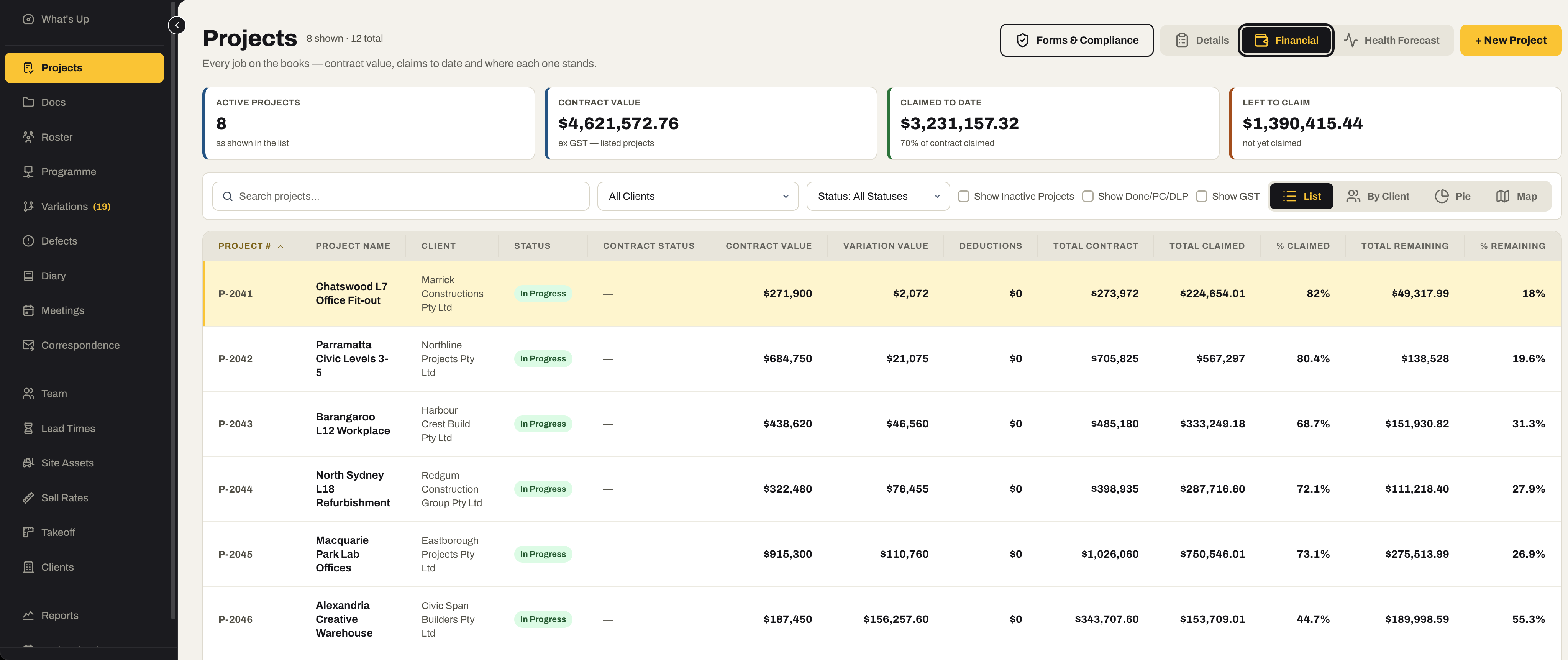Open the Takeoff section
Viewport: 1568px width, 660px height.
coord(84,532)
